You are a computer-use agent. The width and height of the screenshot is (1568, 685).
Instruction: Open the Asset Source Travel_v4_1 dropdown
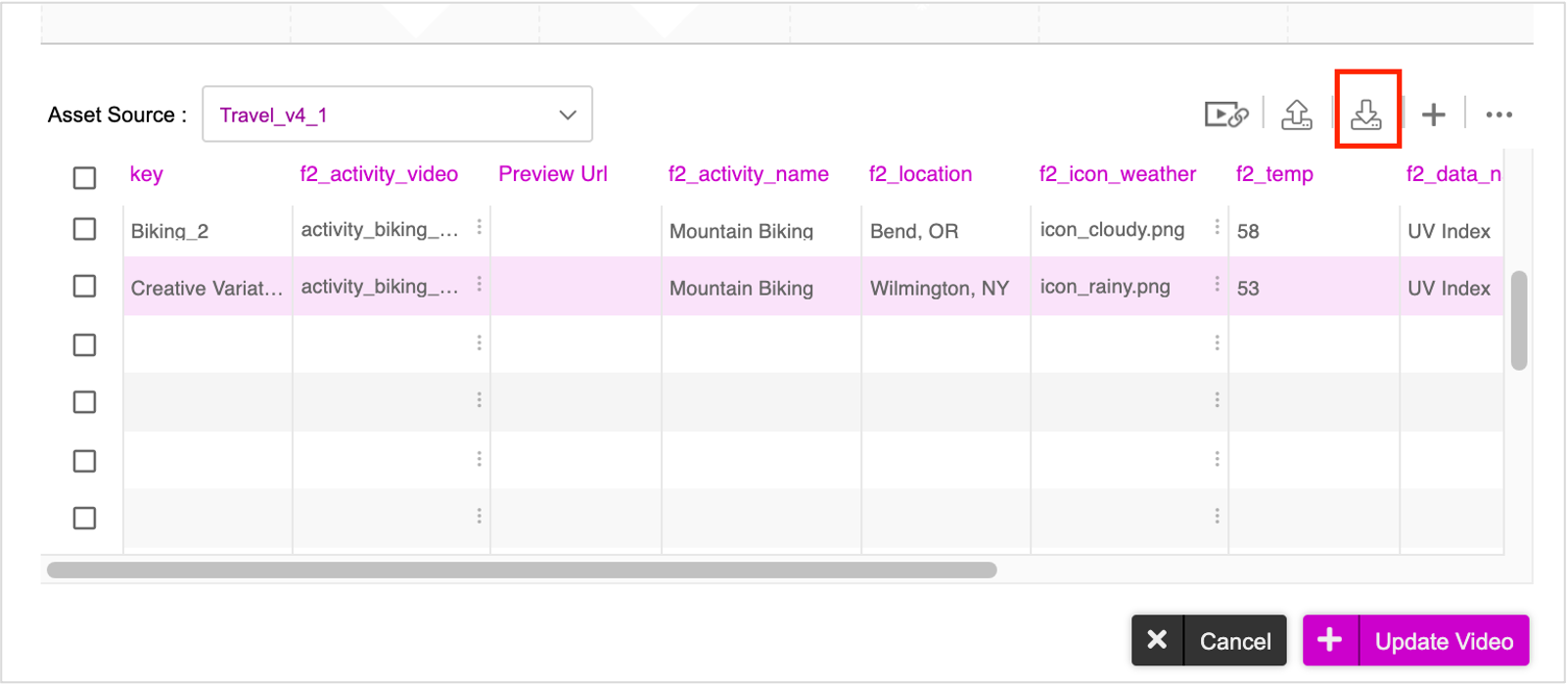point(397,114)
